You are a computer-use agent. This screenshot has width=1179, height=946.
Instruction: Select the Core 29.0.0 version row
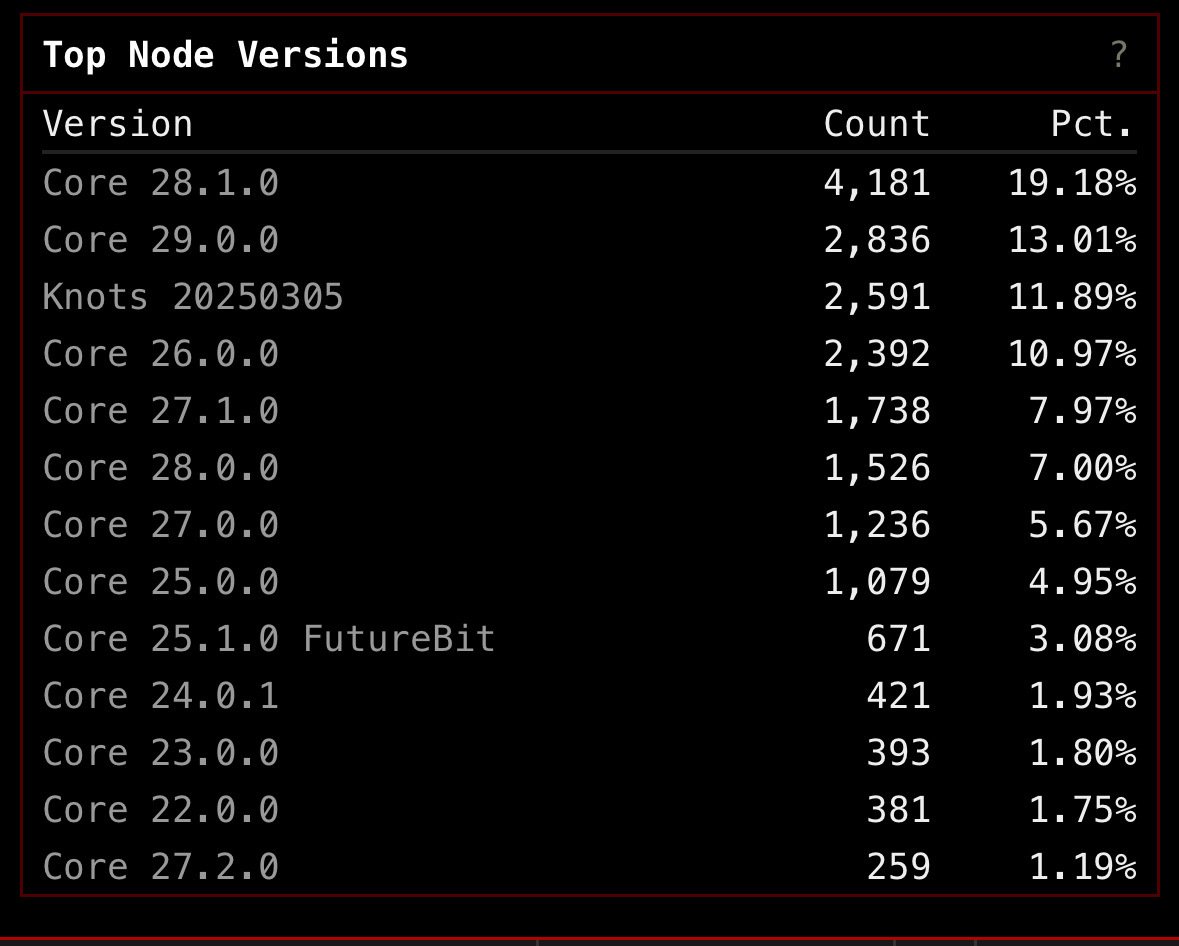pyautogui.click(x=590, y=240)
